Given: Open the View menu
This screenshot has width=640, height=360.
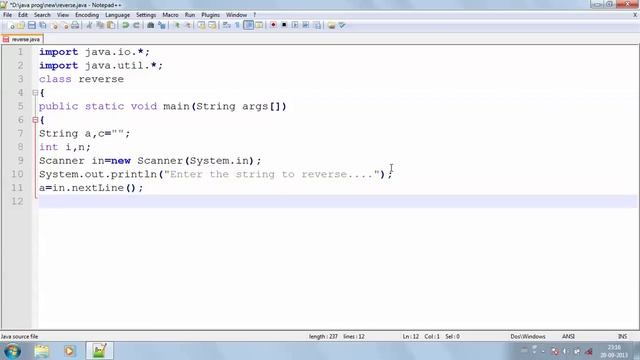Looking at the screenshot, I should (x=62, y=15).
